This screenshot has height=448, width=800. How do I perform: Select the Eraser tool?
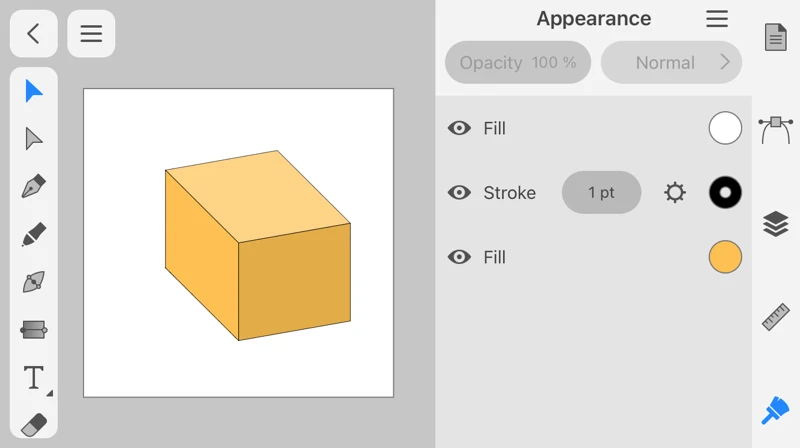click(34, 424)
